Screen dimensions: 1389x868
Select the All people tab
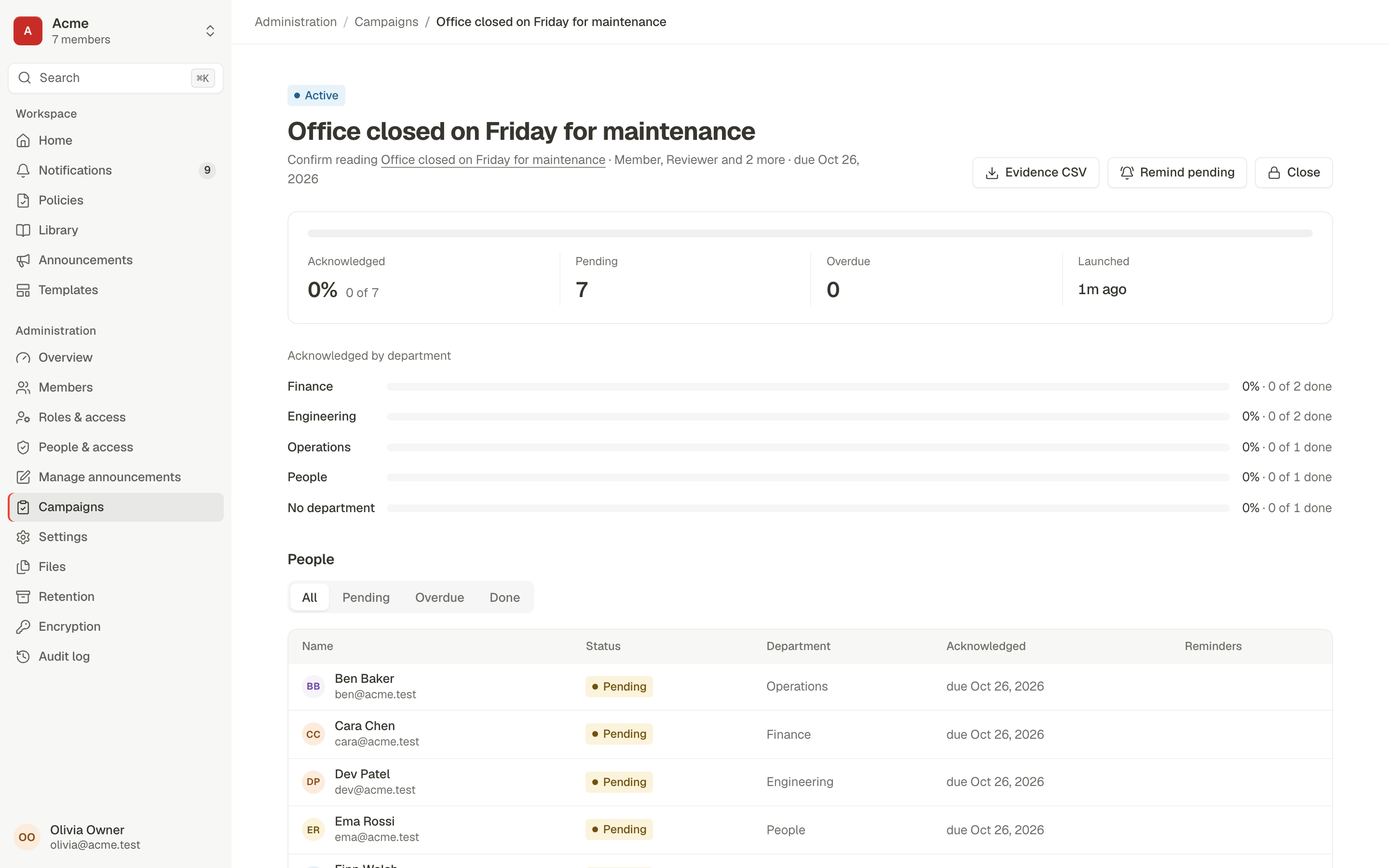click(x=309, y=597)
